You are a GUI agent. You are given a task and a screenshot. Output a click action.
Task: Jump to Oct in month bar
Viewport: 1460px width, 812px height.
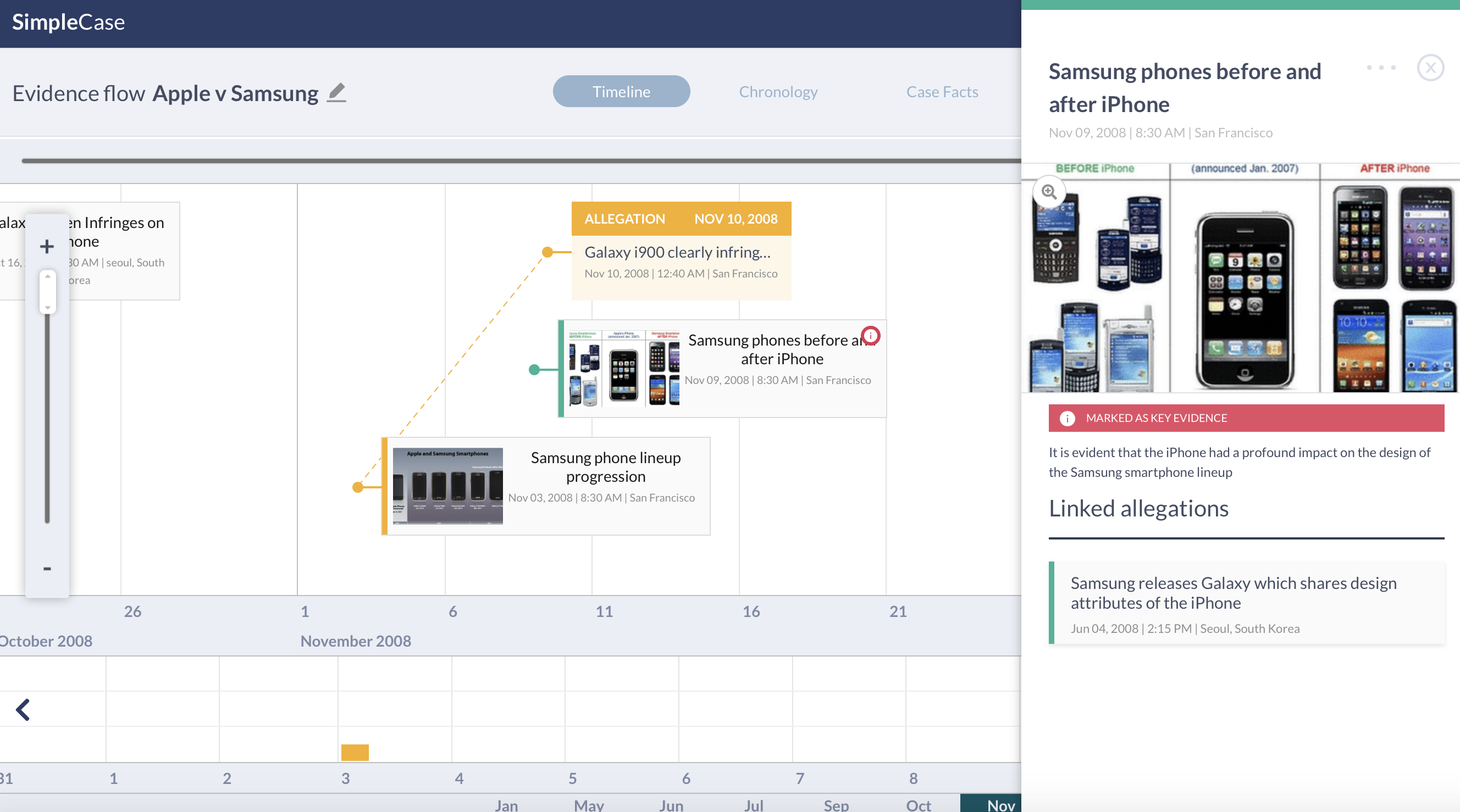(x=917, y=805)
